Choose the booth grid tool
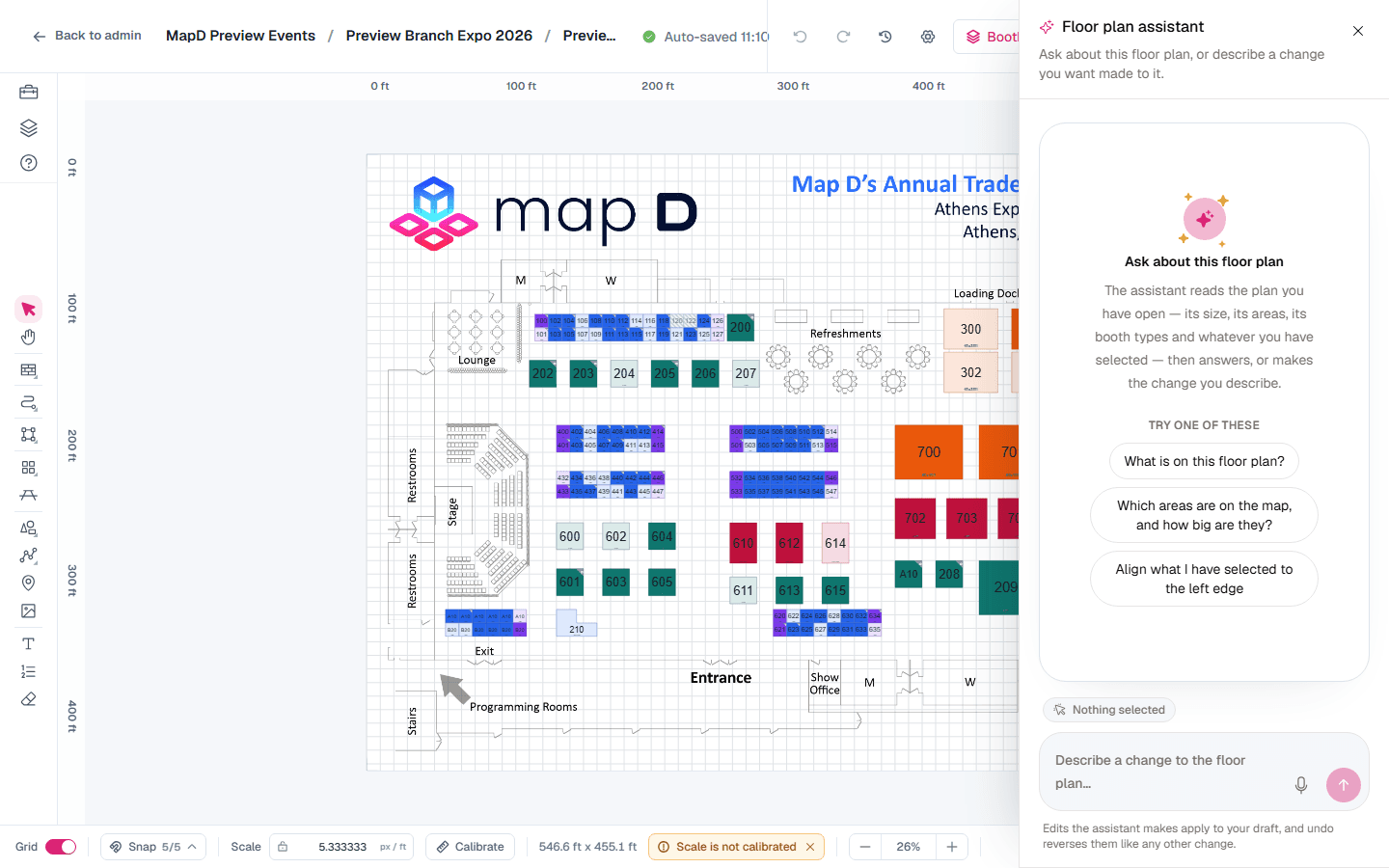Screen dimensions: 1389x868 click(28, 468)
